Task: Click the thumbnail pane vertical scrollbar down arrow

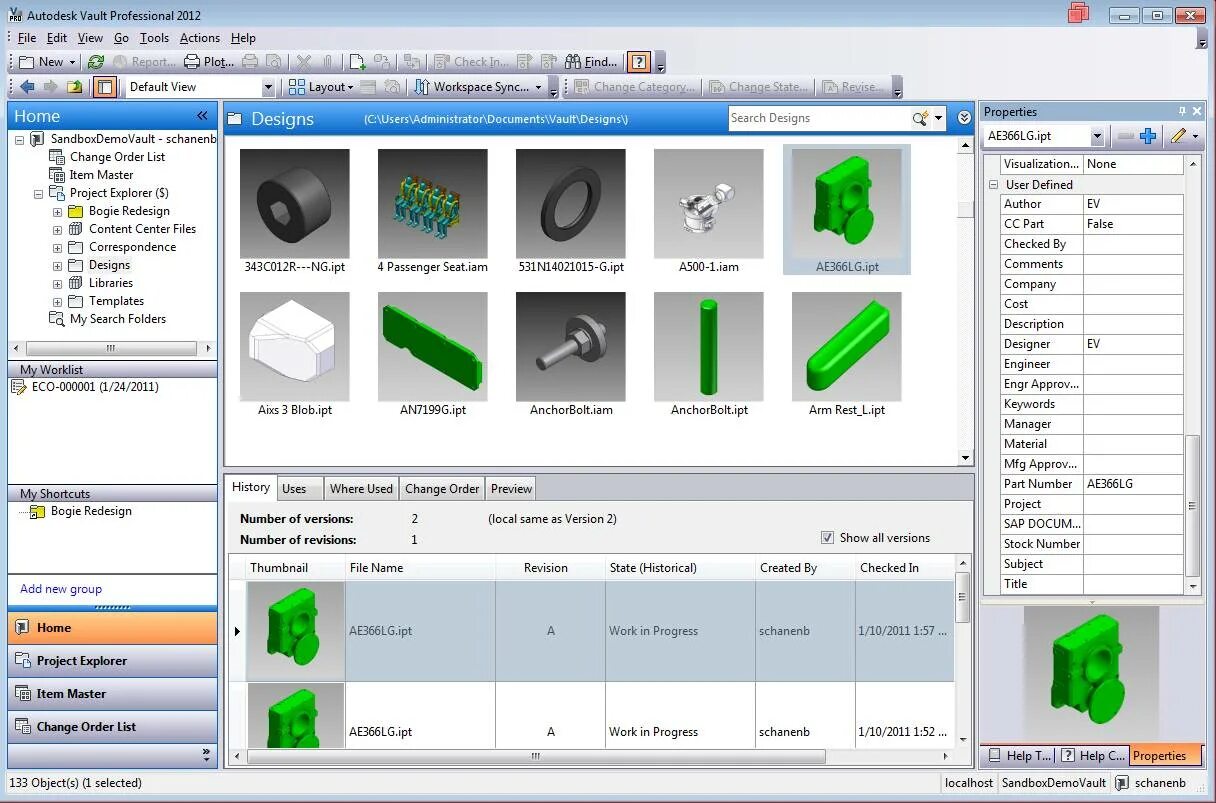Action: (965, 458)
